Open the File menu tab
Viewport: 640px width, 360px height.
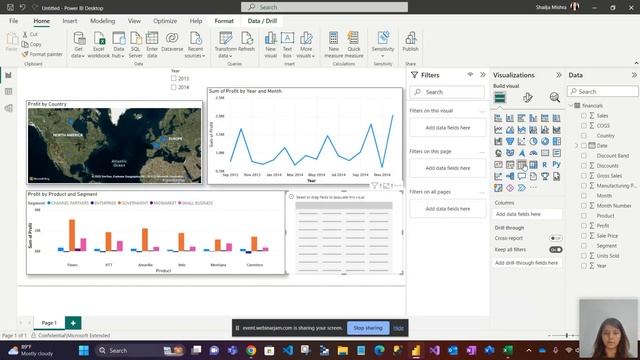(13, 21)
